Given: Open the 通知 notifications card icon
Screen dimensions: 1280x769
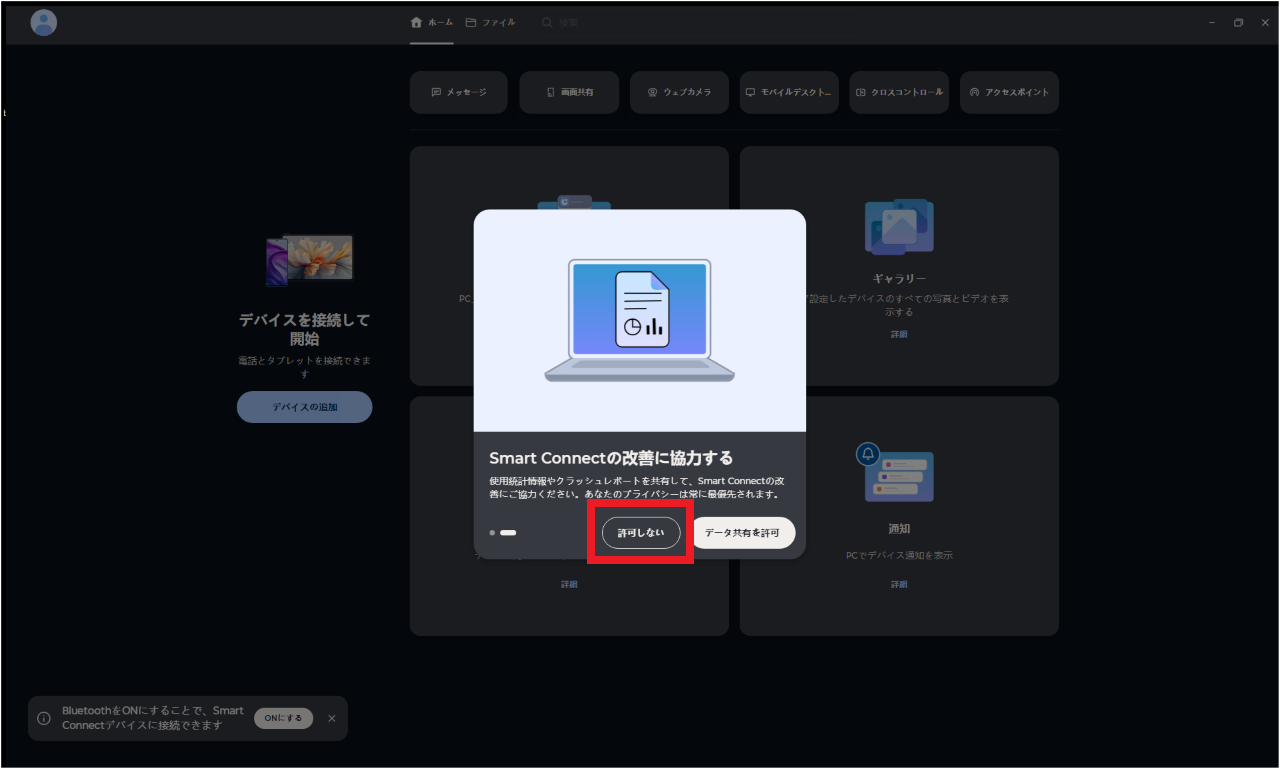Looking at the screenshot, I should pyautogui.click(x=898, y=475).
